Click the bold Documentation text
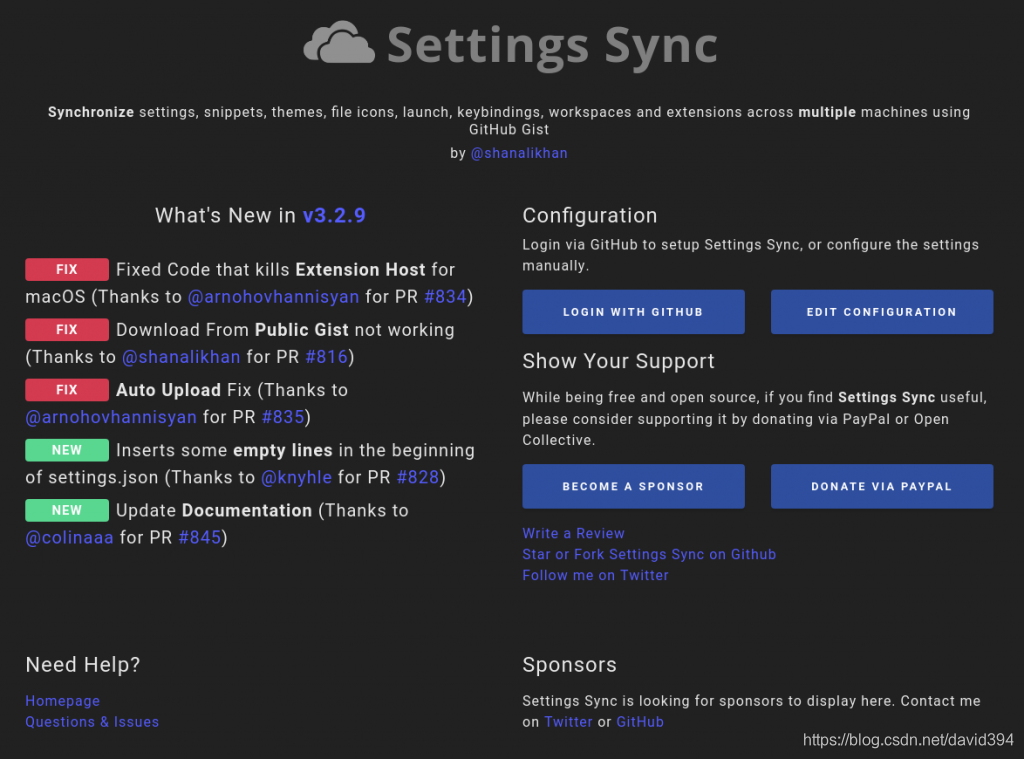 (247, 510)
